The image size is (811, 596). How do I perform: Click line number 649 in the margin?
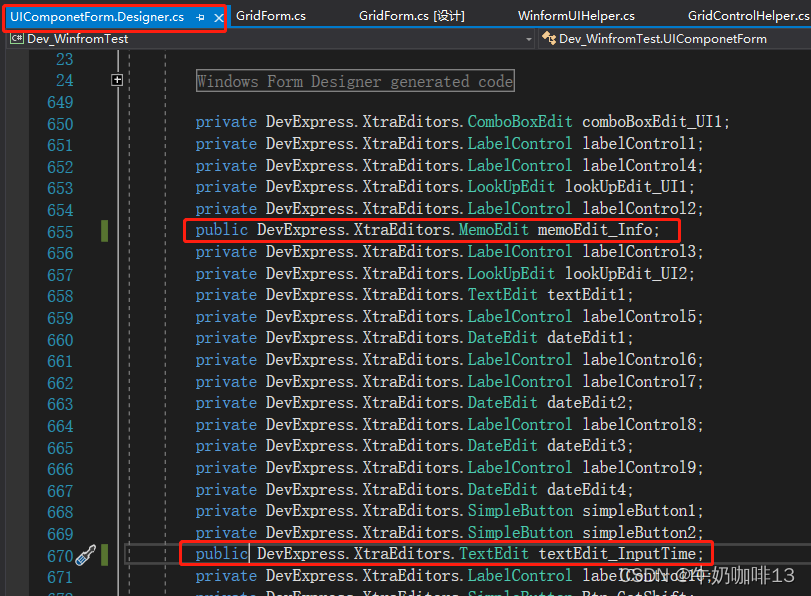60,102
